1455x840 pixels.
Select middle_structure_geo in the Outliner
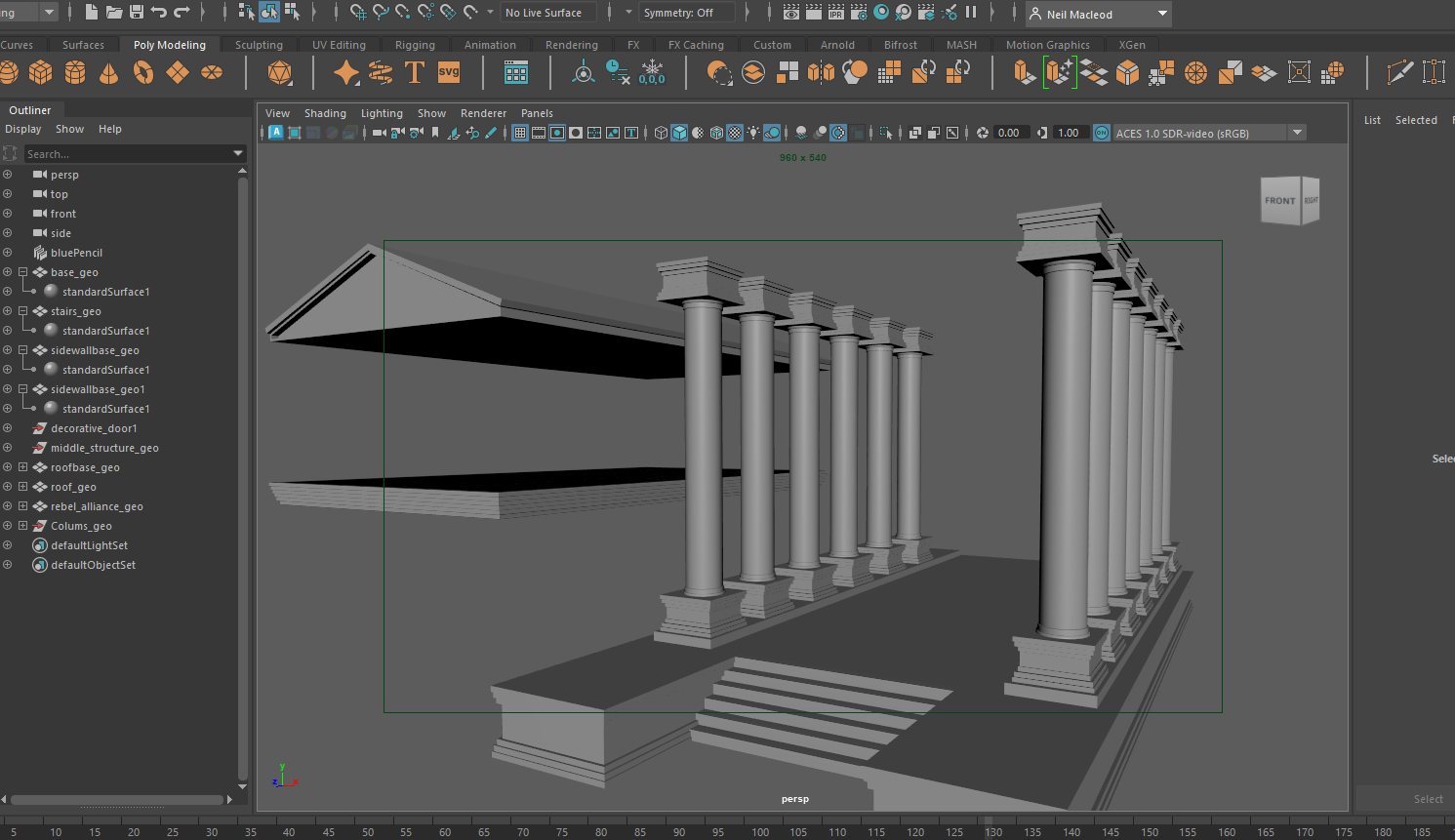(x=104, y=448)
